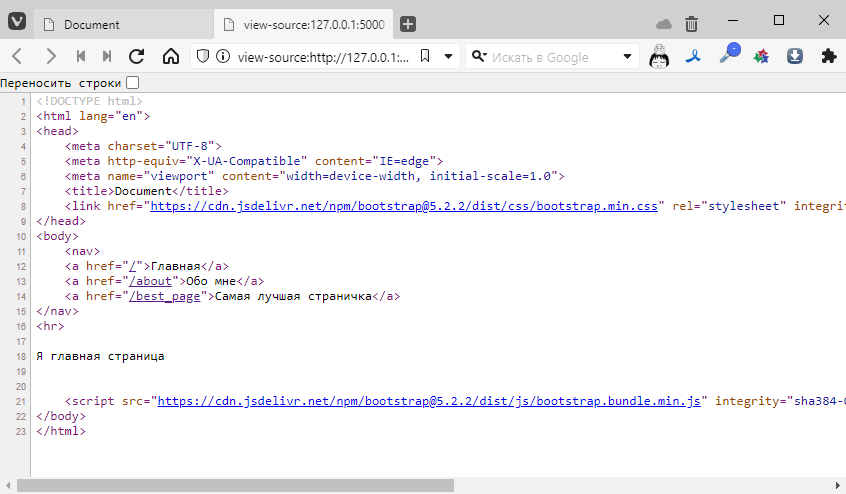This screenshot has height=494, width=846.
Task: Open the Vivaldi main menu icon
Action: [17, 22]
